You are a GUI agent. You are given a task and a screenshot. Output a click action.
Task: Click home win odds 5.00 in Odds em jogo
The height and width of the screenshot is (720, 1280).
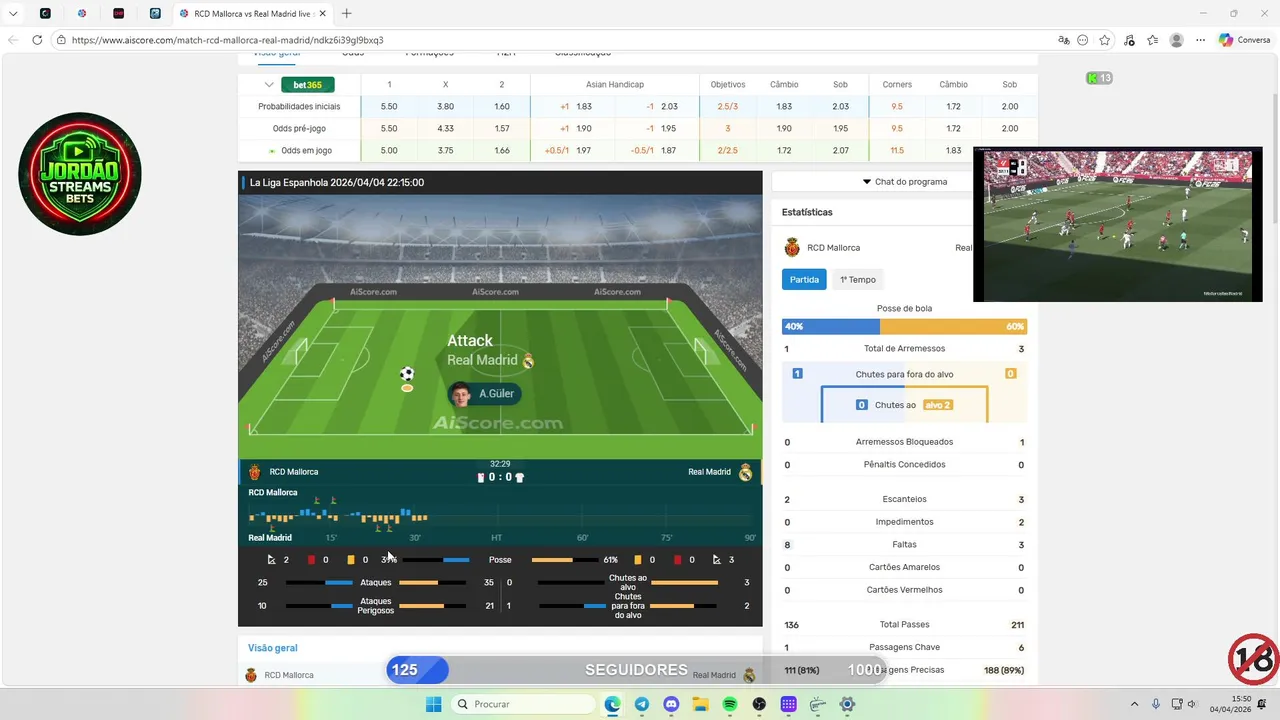pos(389,151)
